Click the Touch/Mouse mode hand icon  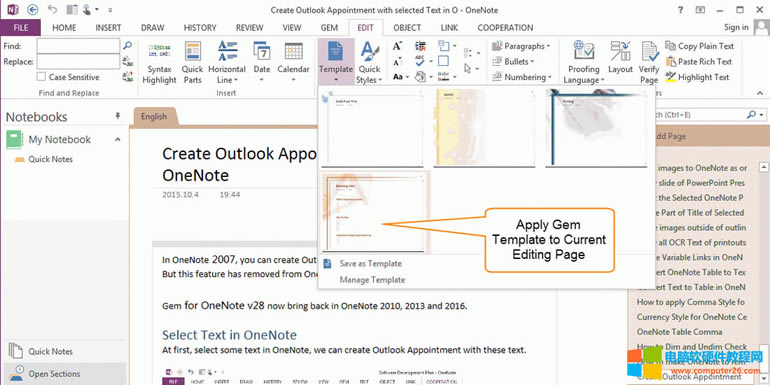click(87, 9)
